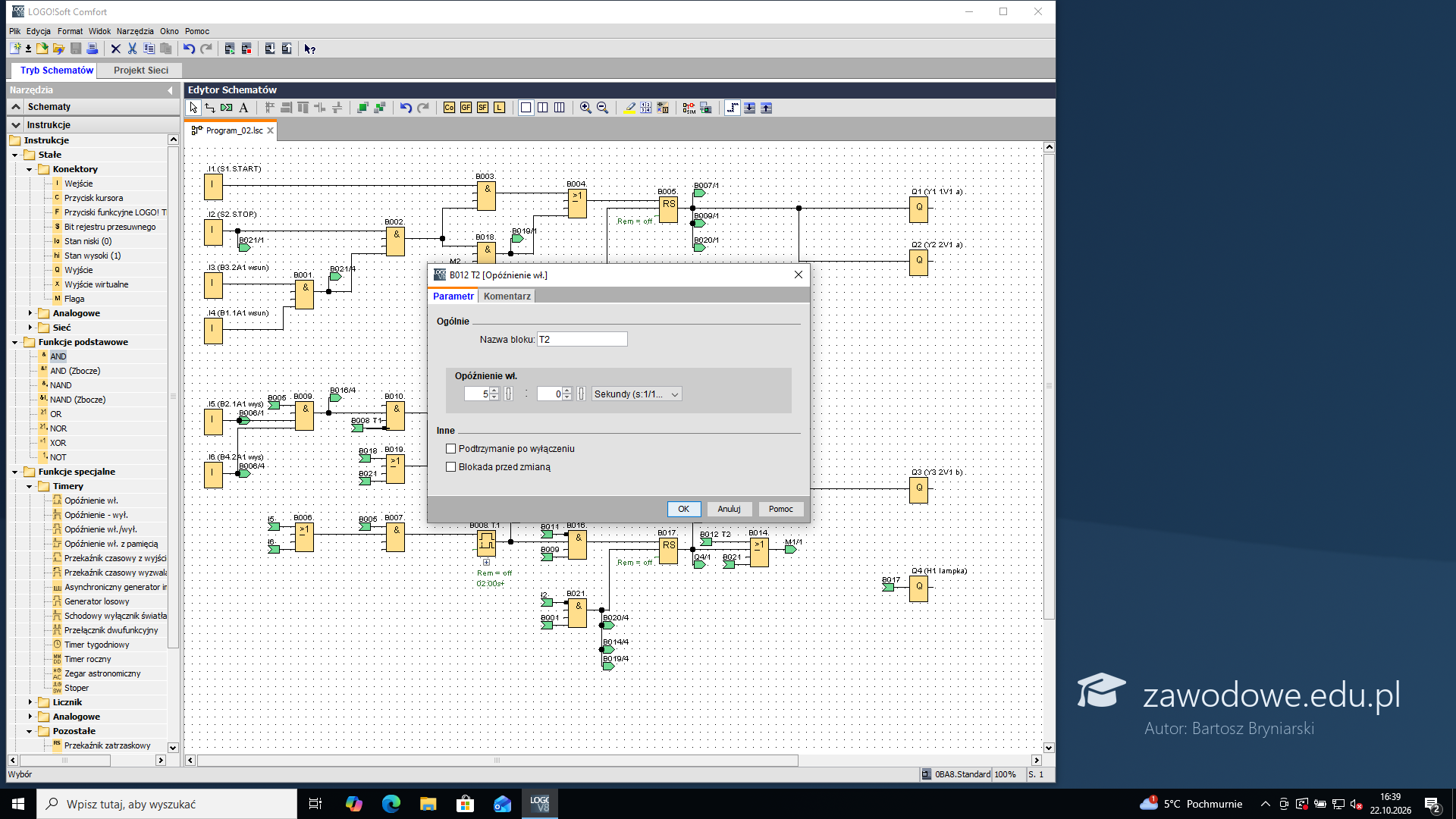Open the Narzędzia menu
The image size is (1456, 819).
(135, 31)
